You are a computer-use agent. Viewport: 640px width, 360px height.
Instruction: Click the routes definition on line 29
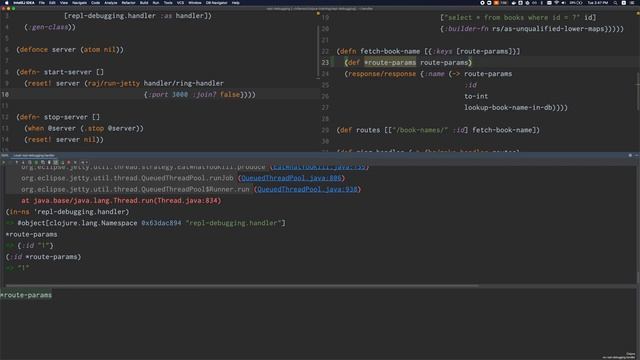point(368,130)
